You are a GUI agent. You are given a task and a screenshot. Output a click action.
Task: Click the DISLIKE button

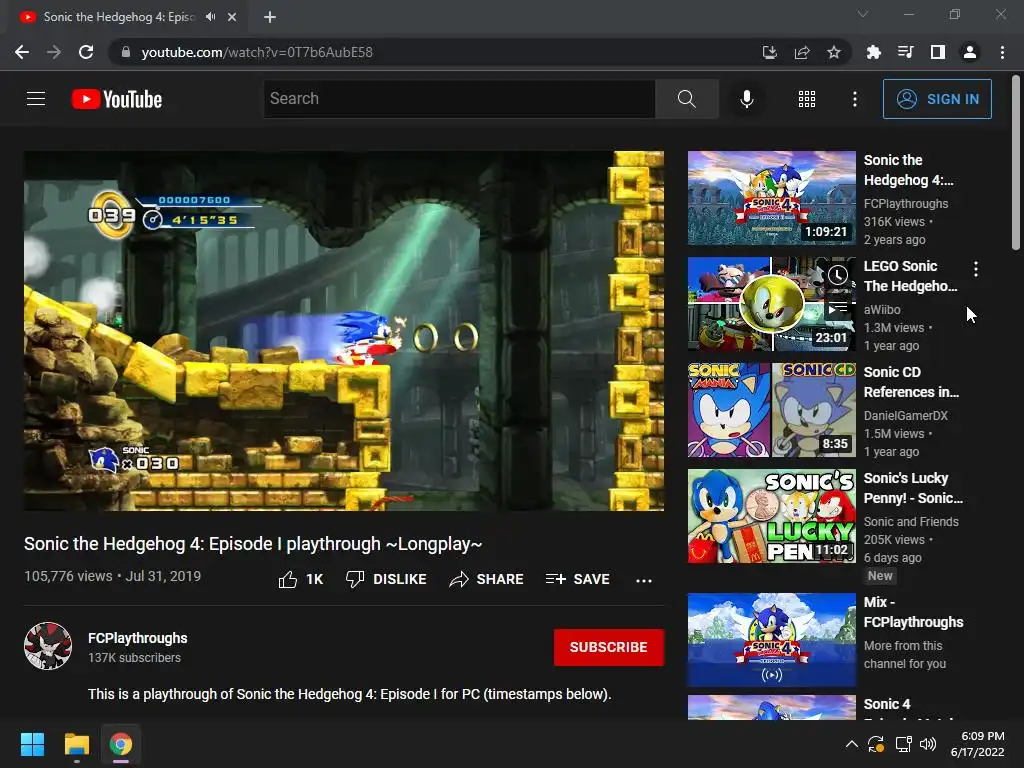coord(386,579)
